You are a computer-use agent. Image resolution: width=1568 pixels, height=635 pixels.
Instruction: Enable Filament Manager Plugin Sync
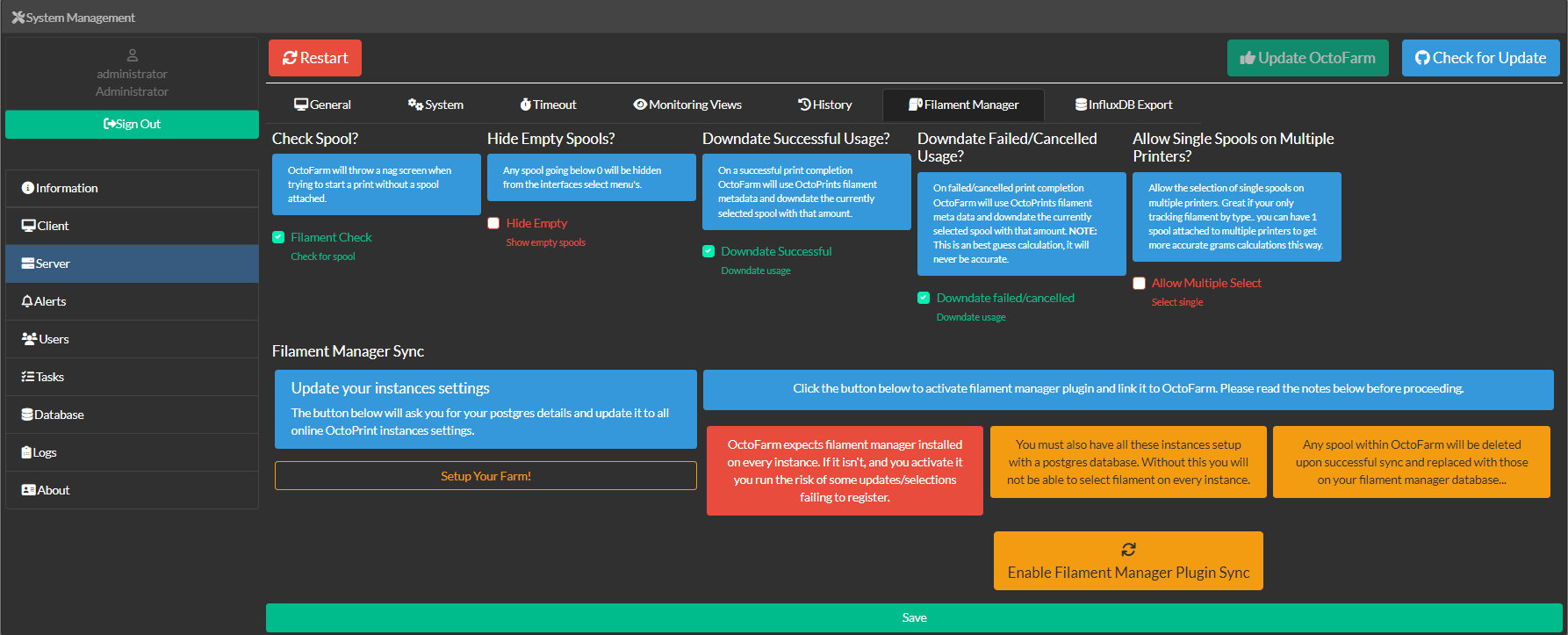(x=1128, y=560)
